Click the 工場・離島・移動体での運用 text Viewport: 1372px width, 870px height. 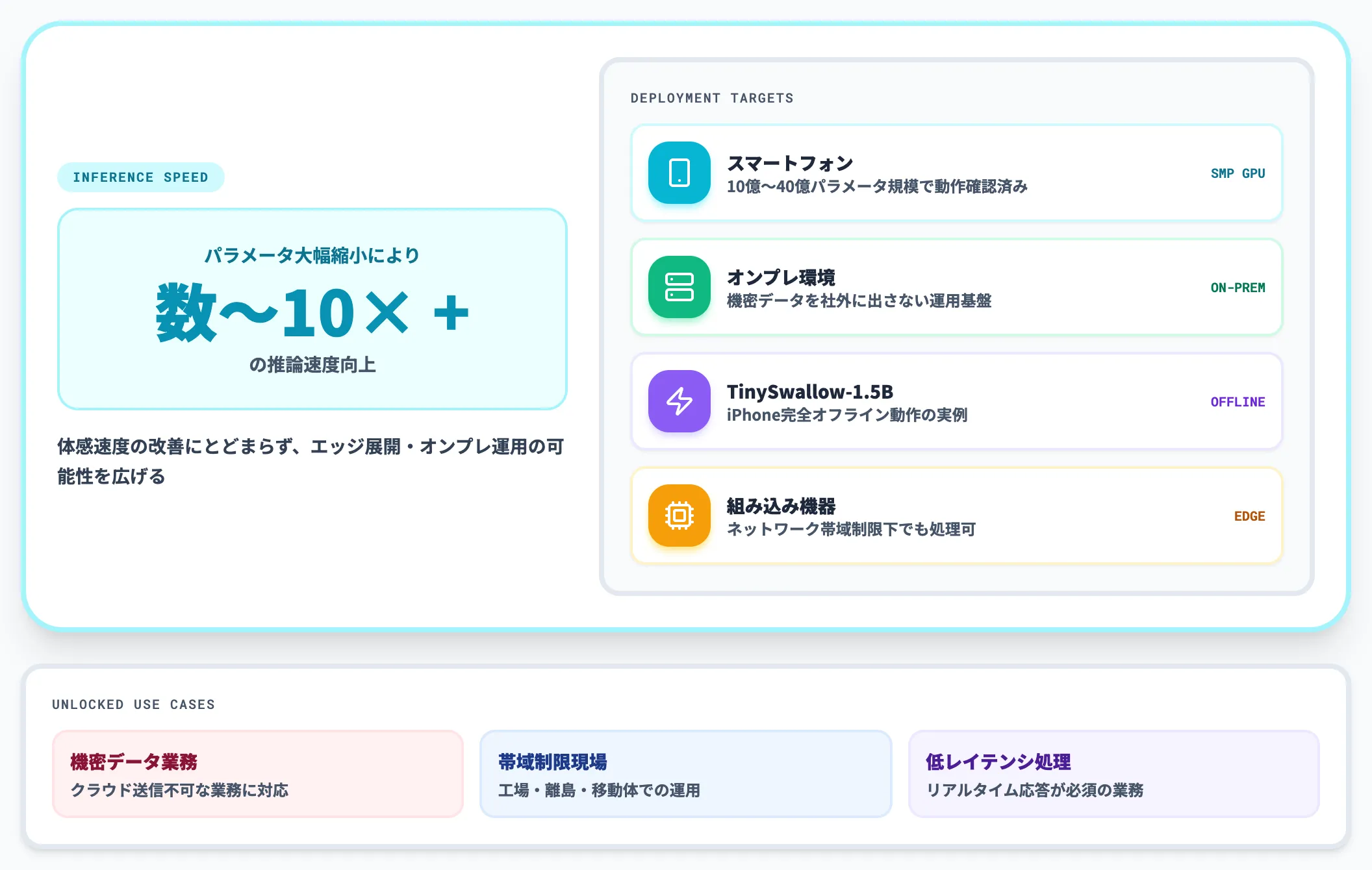(599, 791)
